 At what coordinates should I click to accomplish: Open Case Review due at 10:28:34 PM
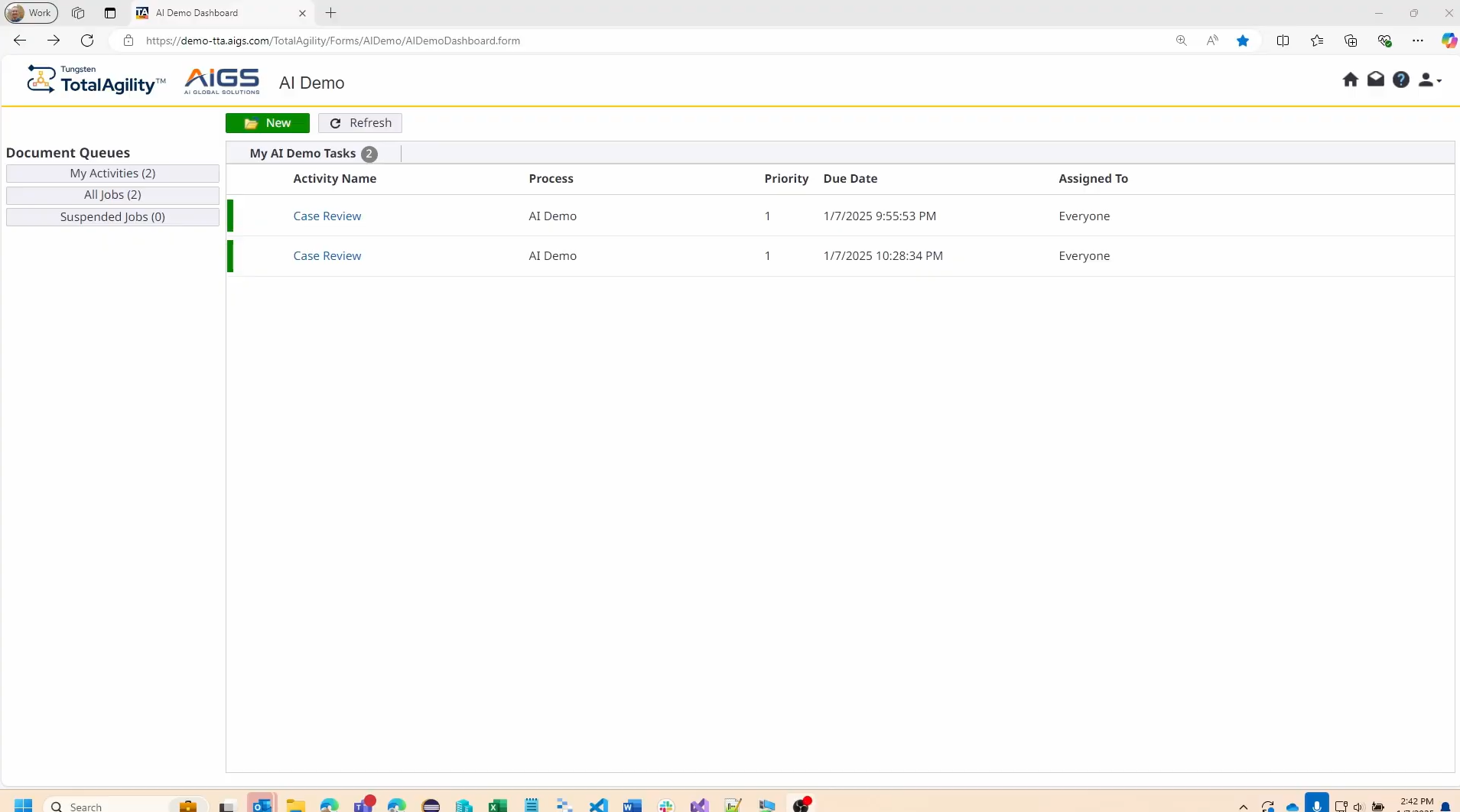(327, 256)
